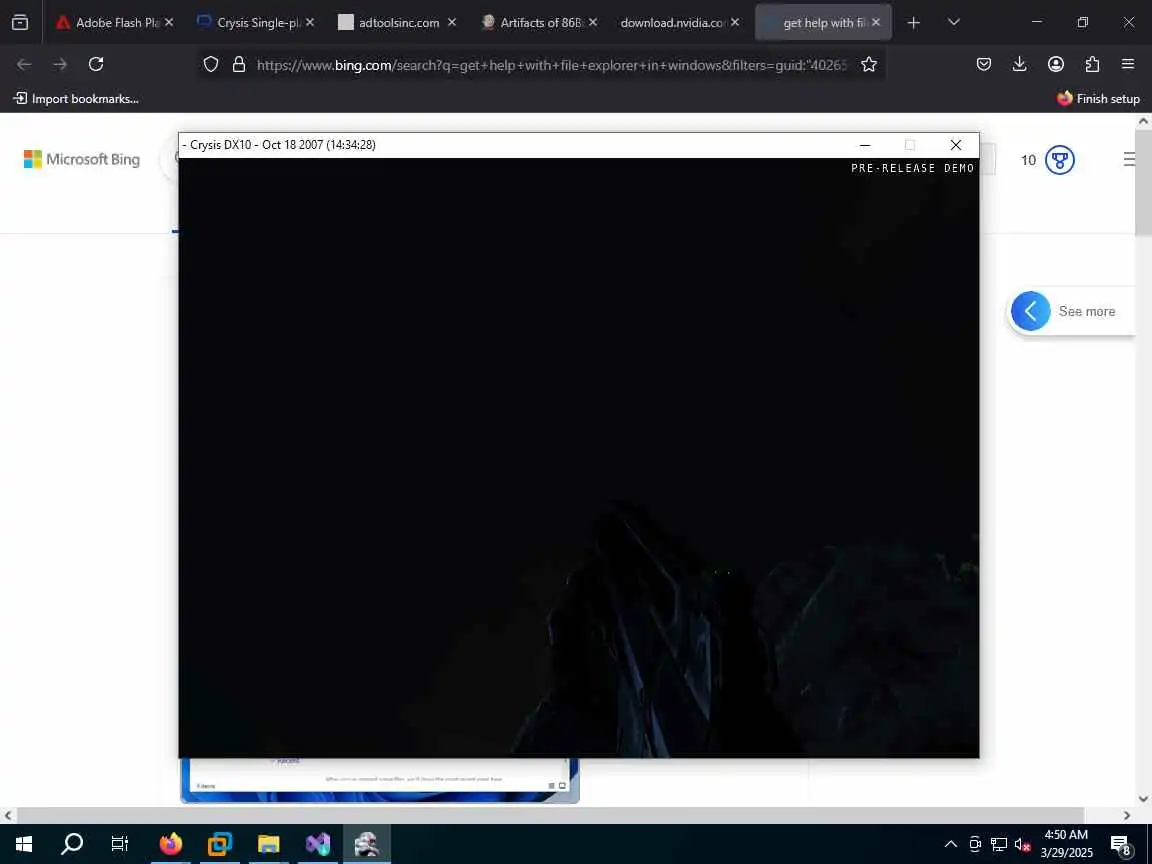This screenshot has width=1152, height=864.
Task: Show hidden system tray icons
Action: click(951, 844)
